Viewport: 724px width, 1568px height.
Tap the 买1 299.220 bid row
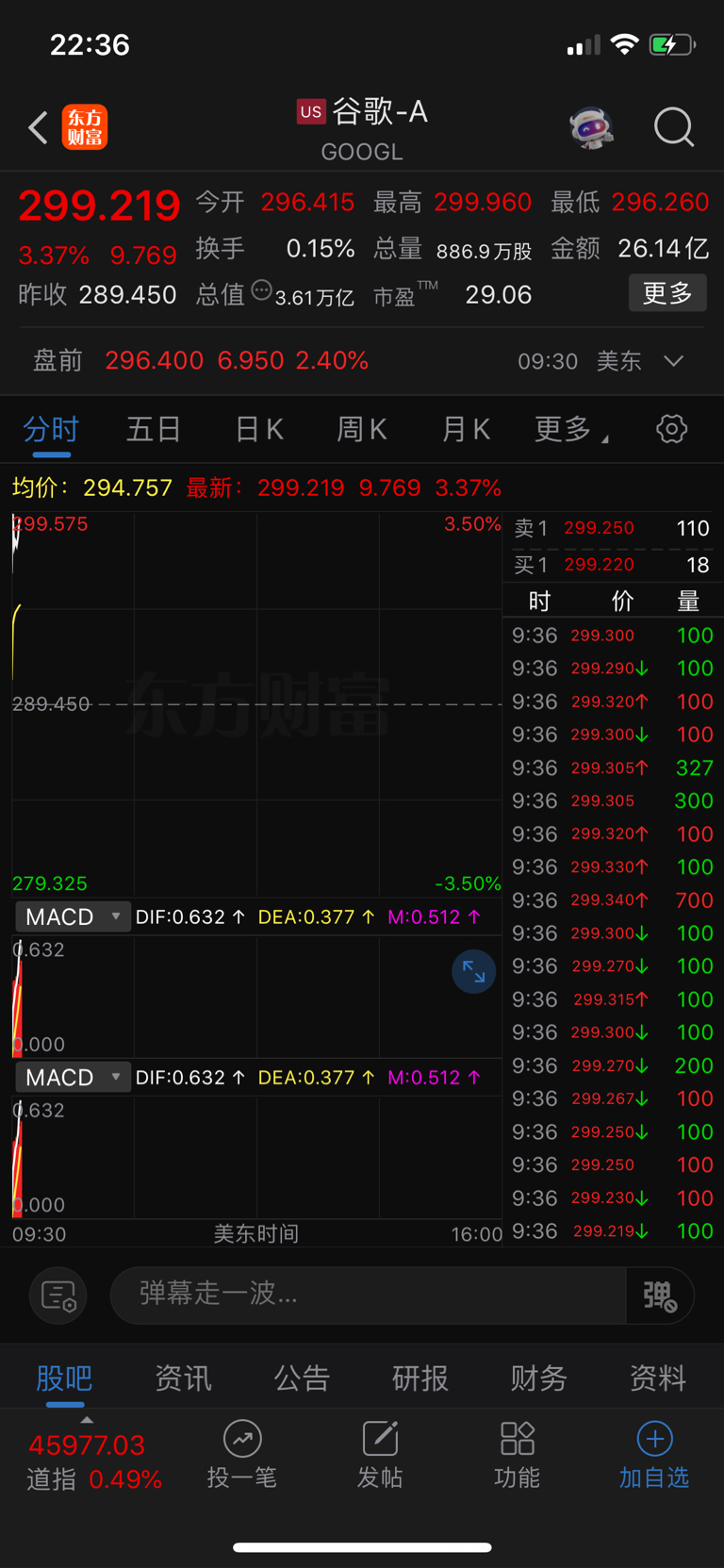(x=612, y=565)
